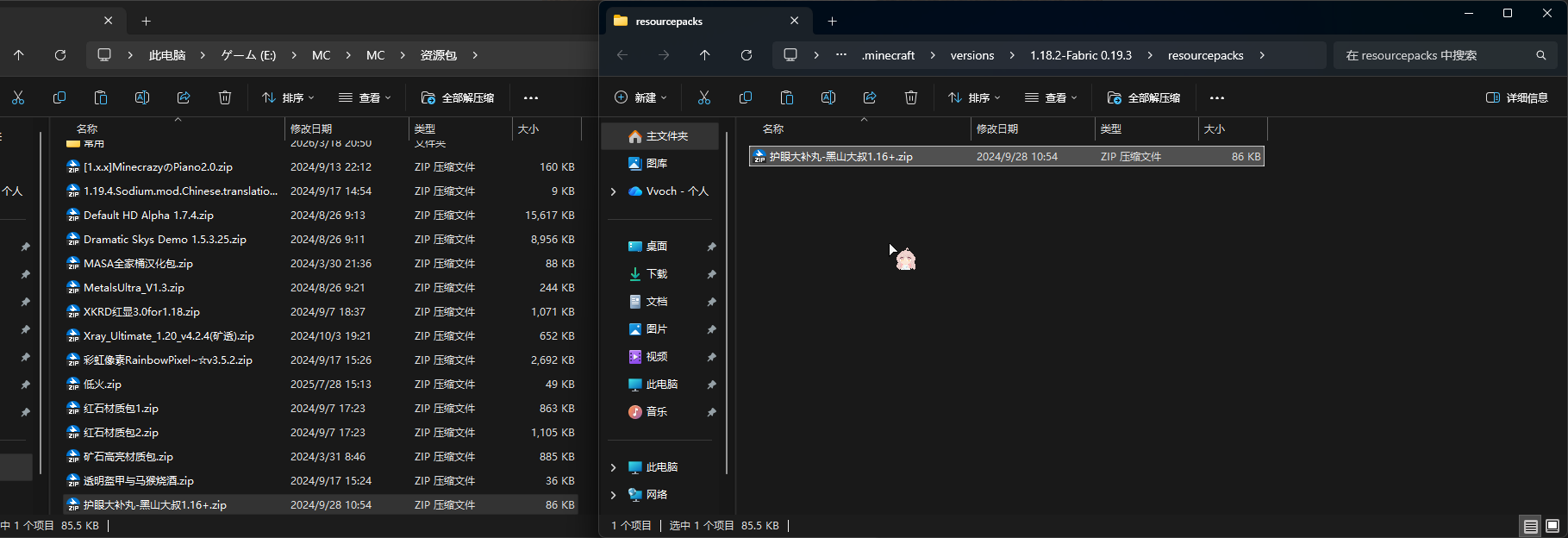
Task: Click Share icon in resourcepacks window toolbar
Action: 870,97
